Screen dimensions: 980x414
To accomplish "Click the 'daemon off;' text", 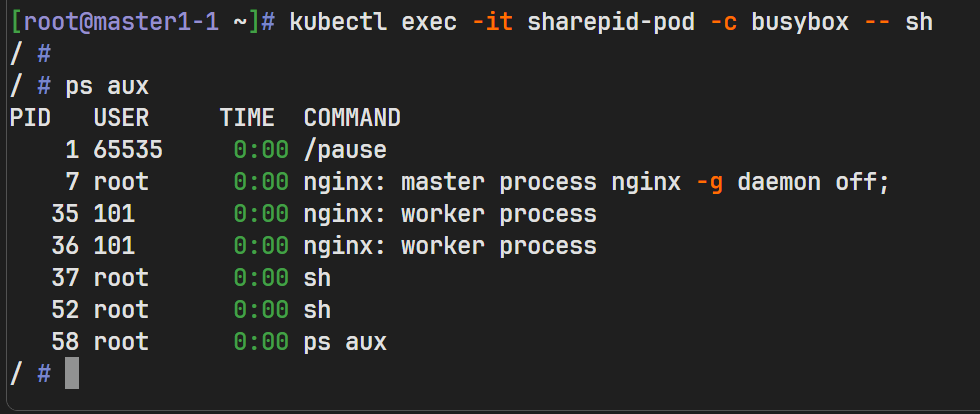I will coord(813,182).
